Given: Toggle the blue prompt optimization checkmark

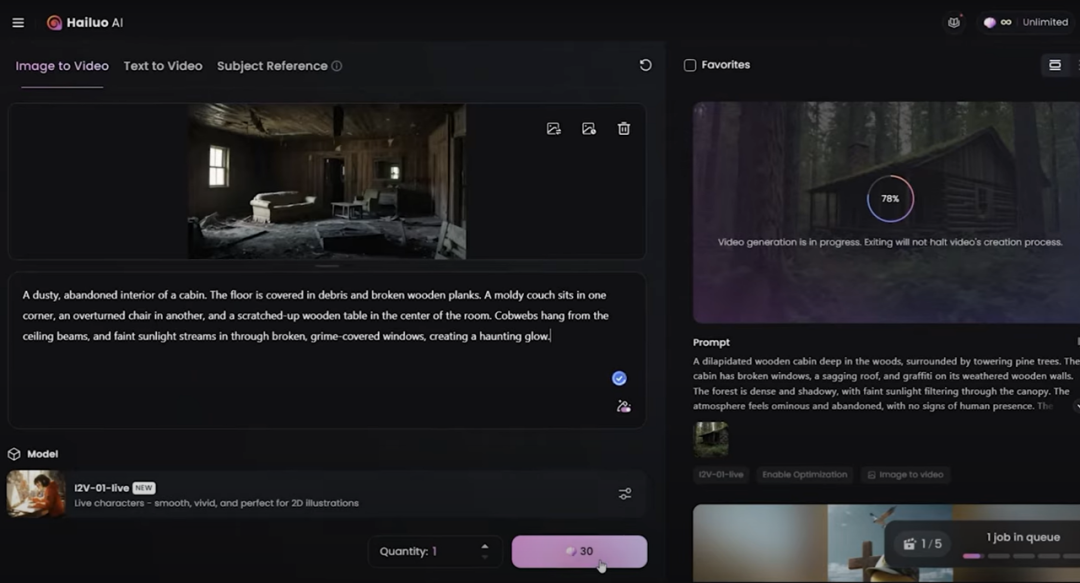Looking at the screenshot, I should 619,378.
